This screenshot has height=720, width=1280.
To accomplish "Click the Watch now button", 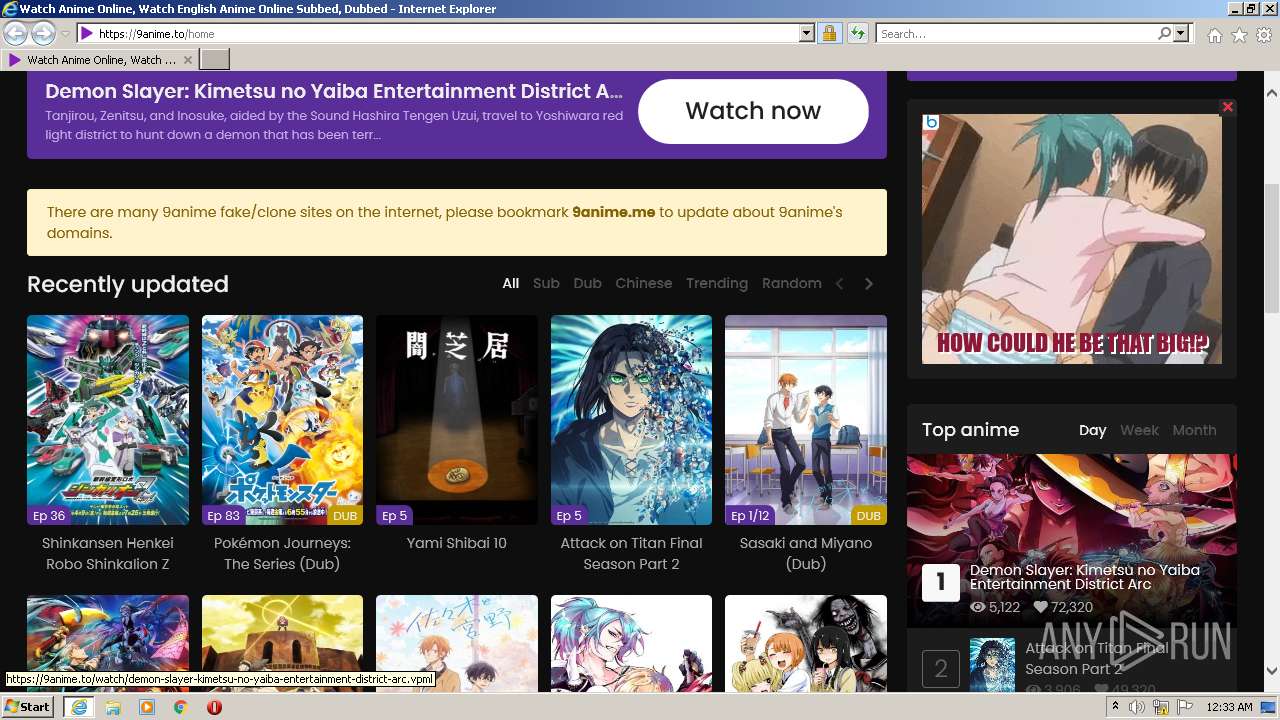I will click(x=753, y=111).
